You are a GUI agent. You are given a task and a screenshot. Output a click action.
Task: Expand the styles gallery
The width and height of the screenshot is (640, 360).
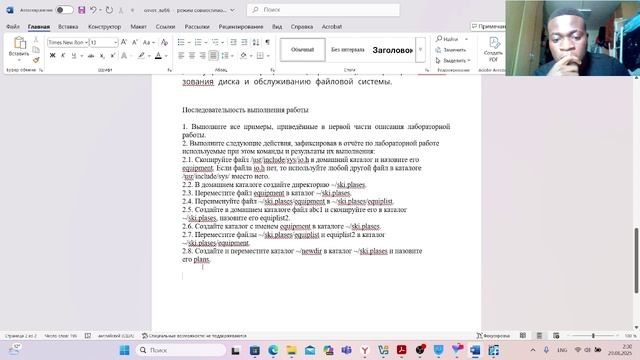[x=420, y=50]
